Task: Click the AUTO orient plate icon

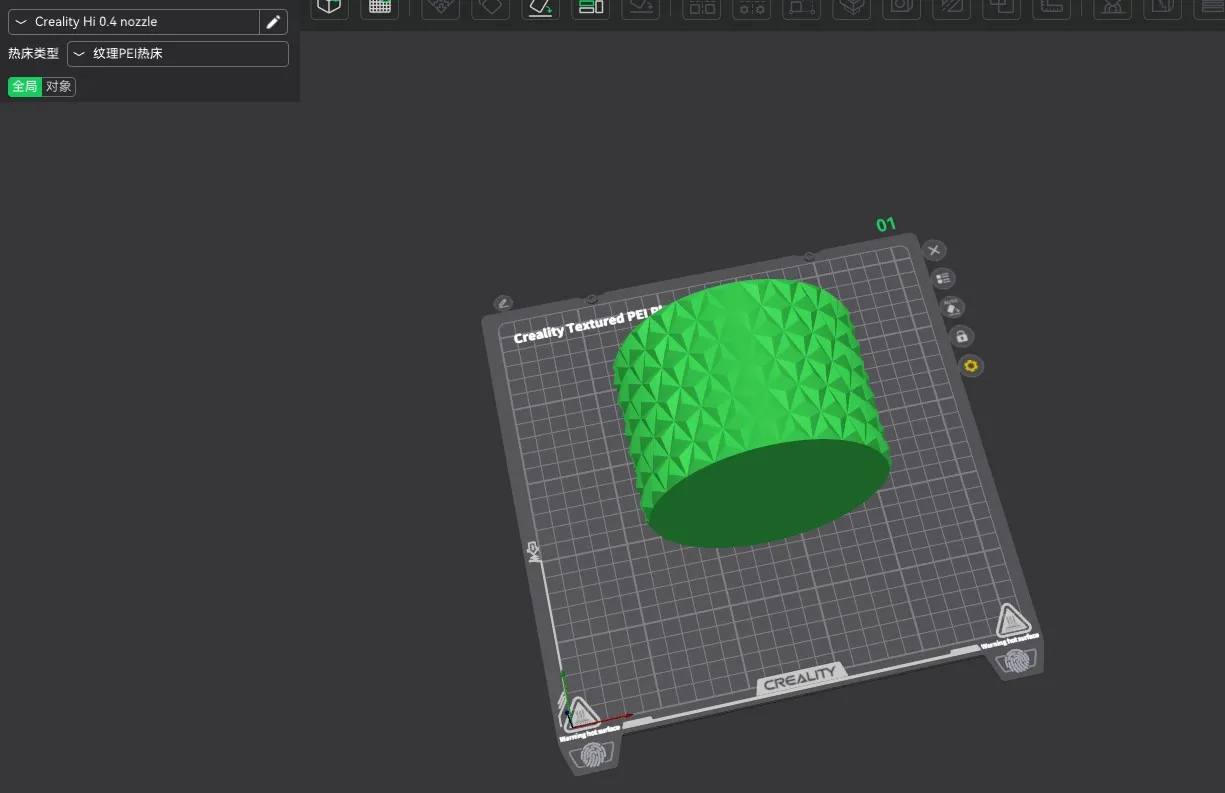Action: coord(952,307)
